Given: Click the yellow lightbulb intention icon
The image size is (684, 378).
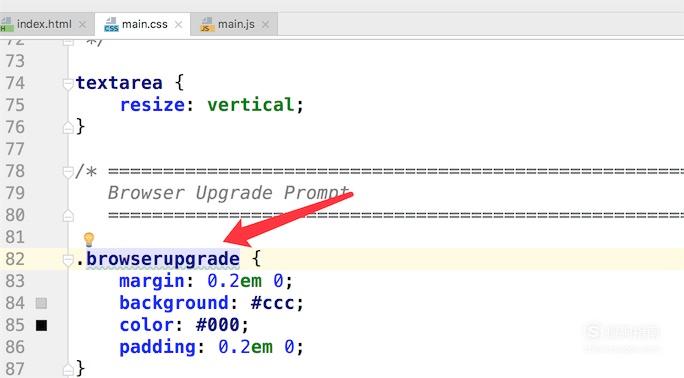Looking at the screenshot, I should coord(89,239).
